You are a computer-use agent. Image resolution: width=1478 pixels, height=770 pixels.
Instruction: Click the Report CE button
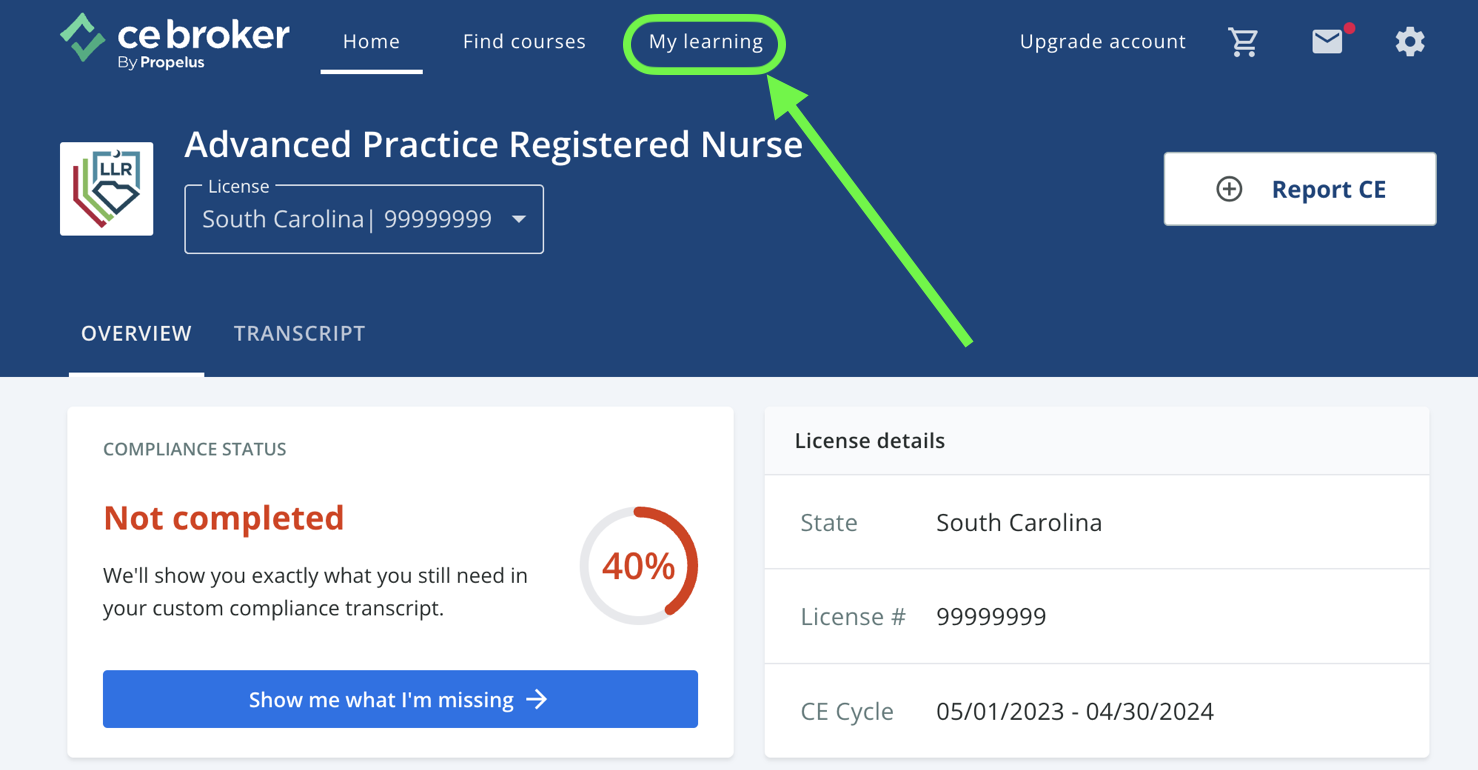(x=1299, y=189)
